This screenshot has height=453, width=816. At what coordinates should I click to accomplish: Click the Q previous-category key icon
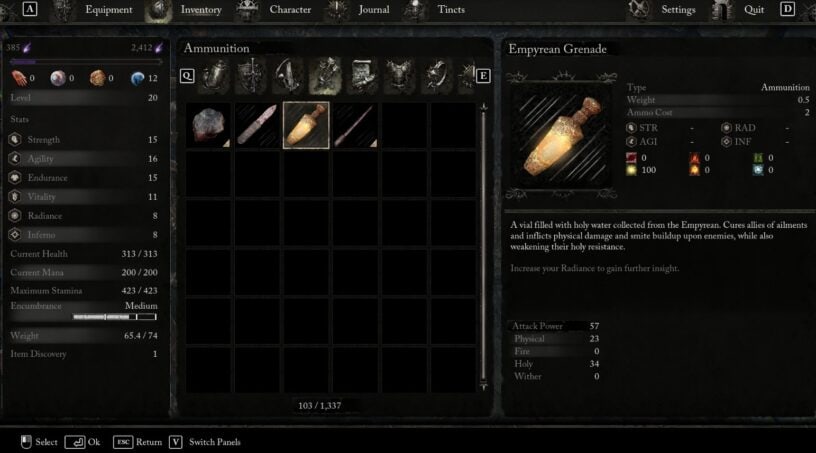point(187,76)
